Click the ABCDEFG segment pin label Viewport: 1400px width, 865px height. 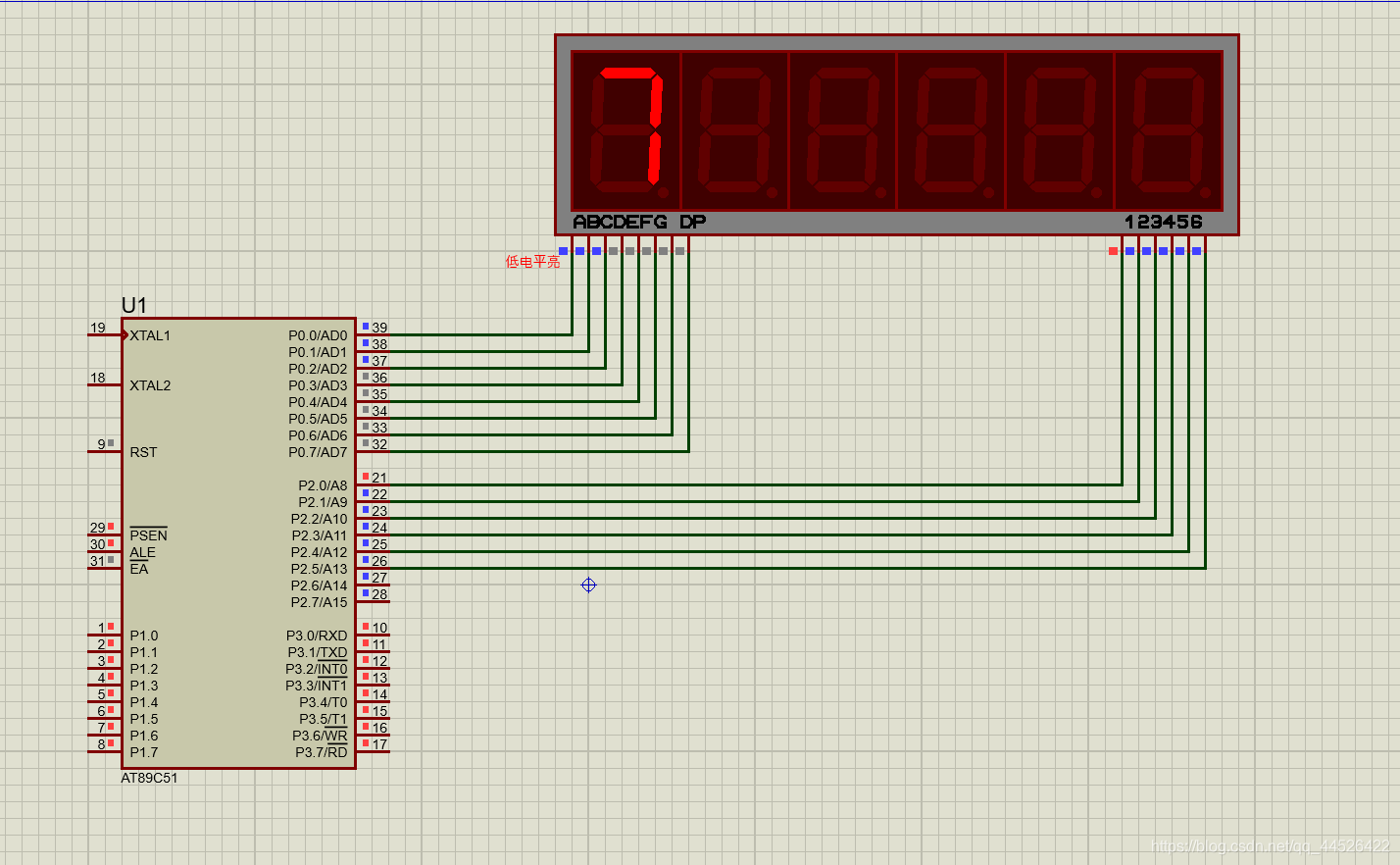pyautogui.click(x=620, y=222)
